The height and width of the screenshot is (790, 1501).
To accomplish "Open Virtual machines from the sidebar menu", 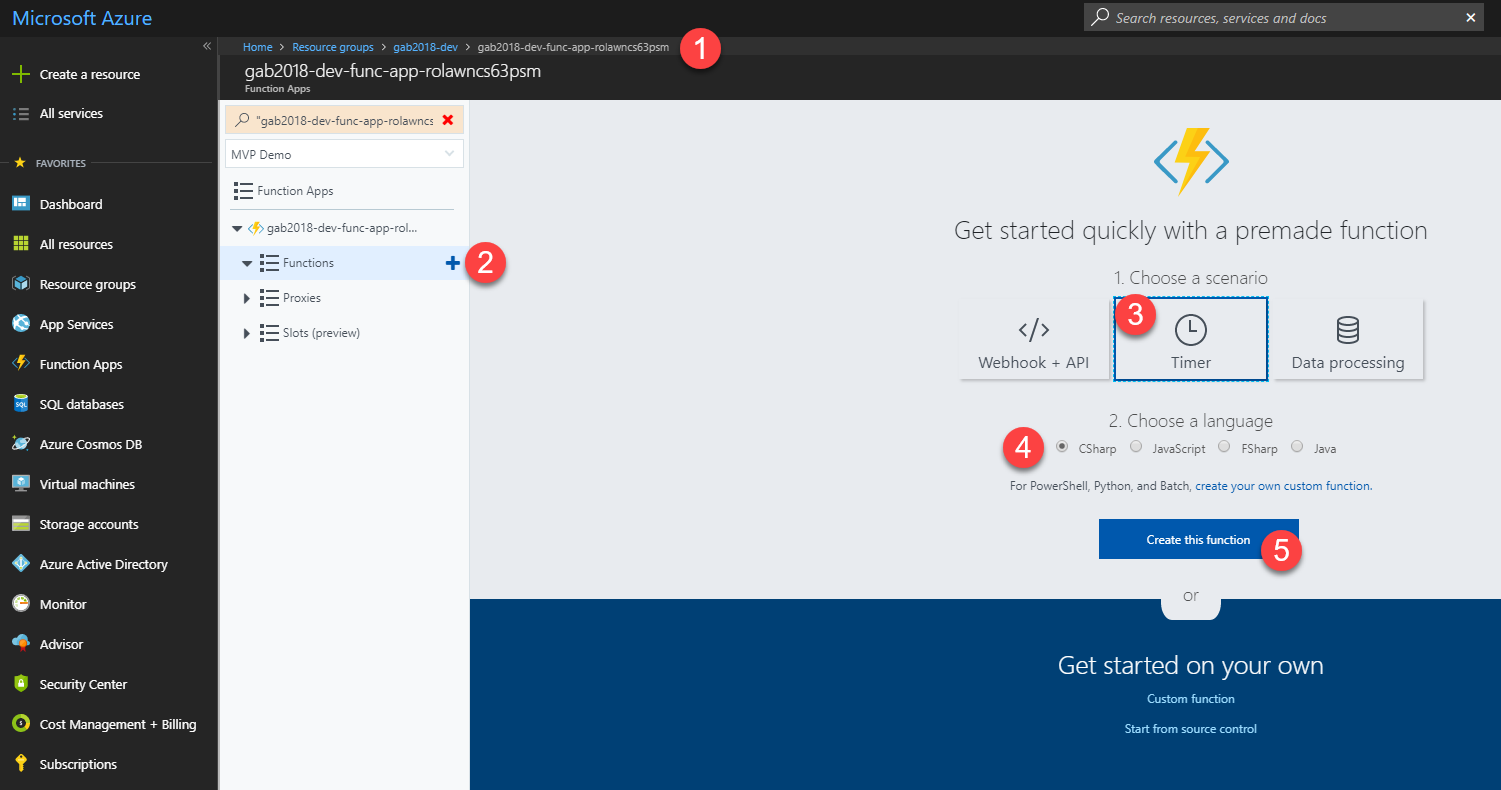I will 87,484.
